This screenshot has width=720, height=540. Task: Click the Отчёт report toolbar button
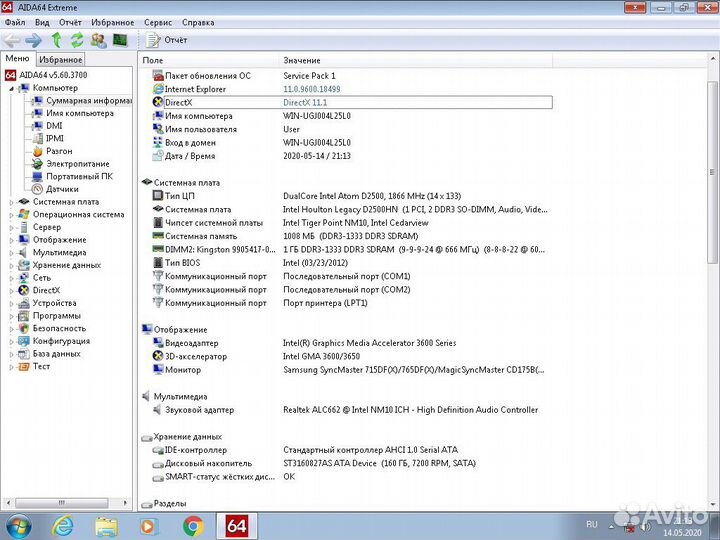(166, 40)
